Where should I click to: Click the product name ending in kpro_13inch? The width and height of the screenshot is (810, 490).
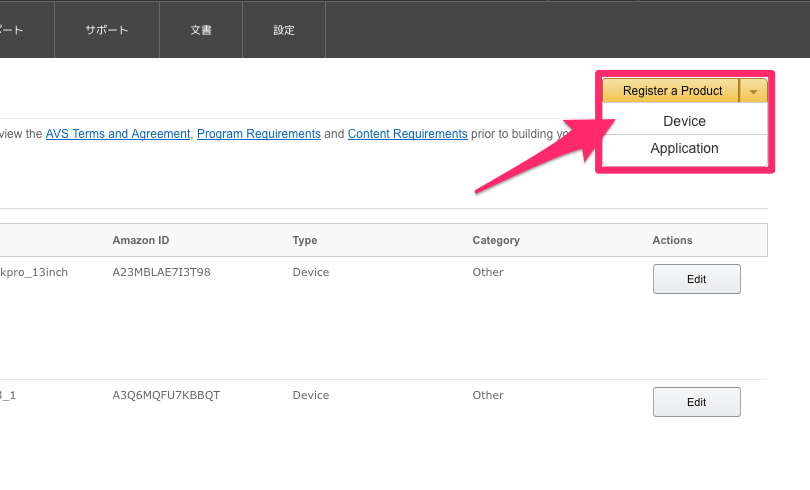(34, 272)
